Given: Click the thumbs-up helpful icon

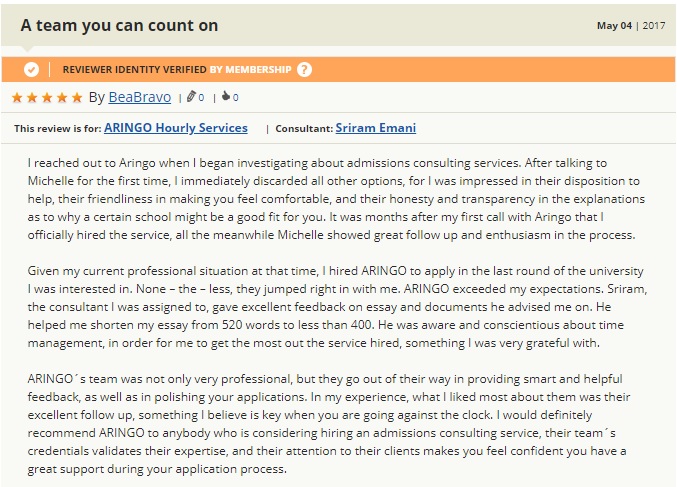Looking at the screenshot, I should click(225, 96).
